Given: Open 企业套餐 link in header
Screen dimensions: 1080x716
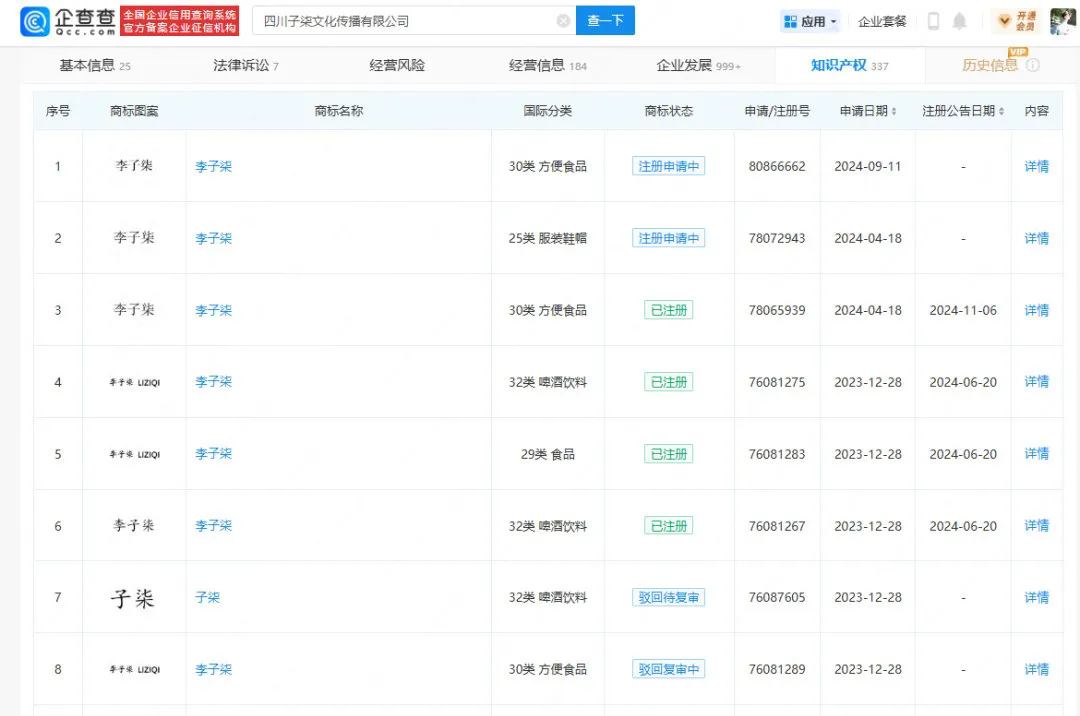Looking at the screenshot, I should tap(882, 21).
